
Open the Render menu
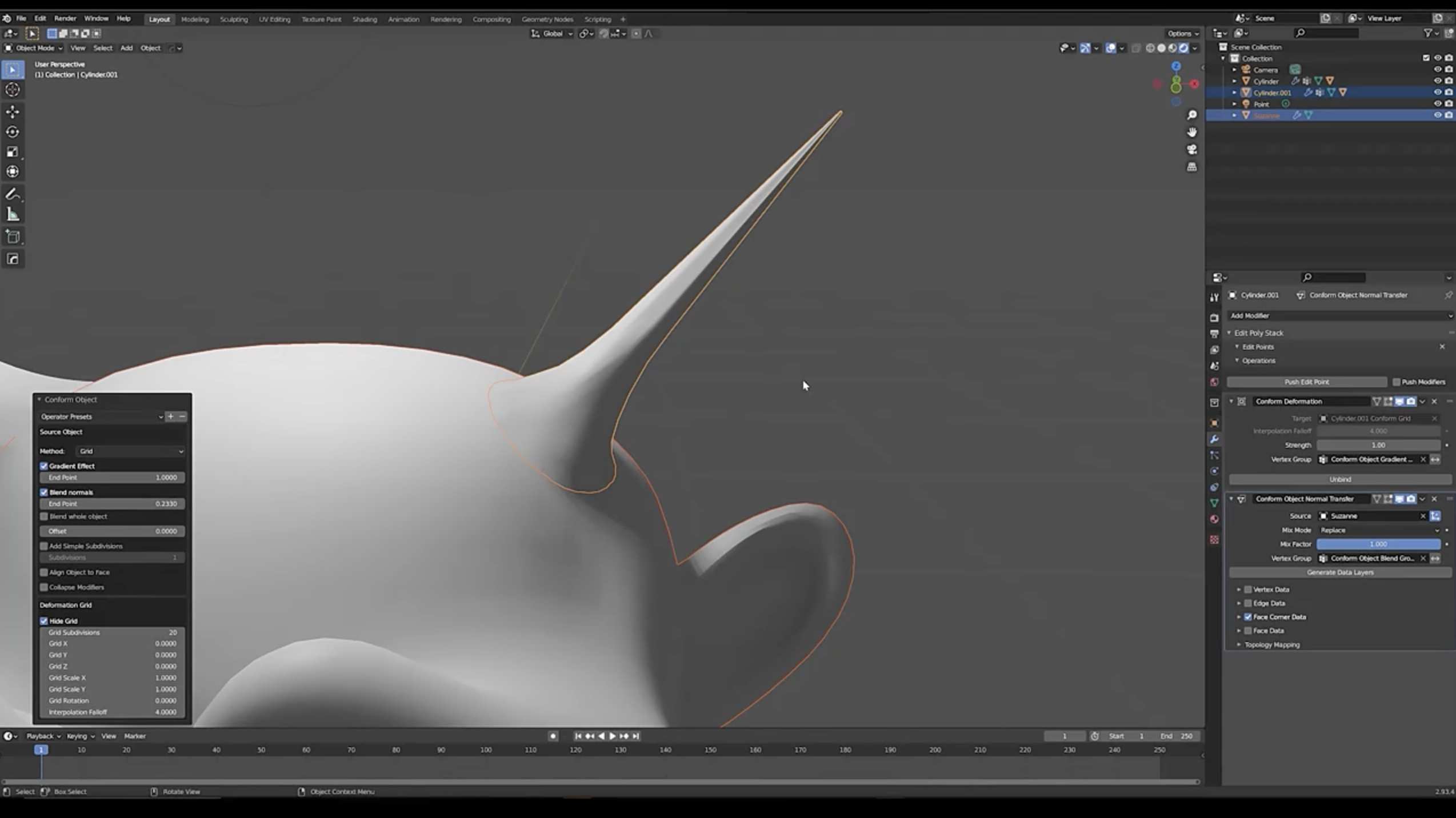pyautogui.click(x=65, y=18)
